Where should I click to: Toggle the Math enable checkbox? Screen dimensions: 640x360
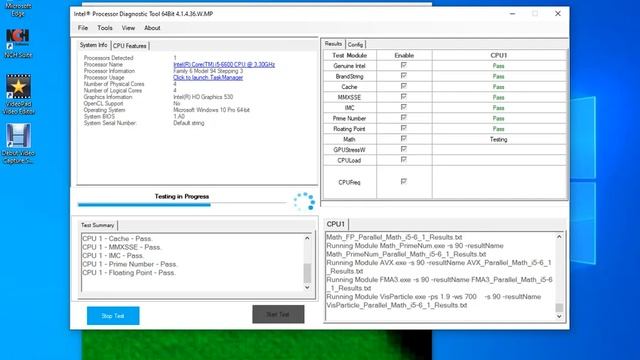click(404, 139)
